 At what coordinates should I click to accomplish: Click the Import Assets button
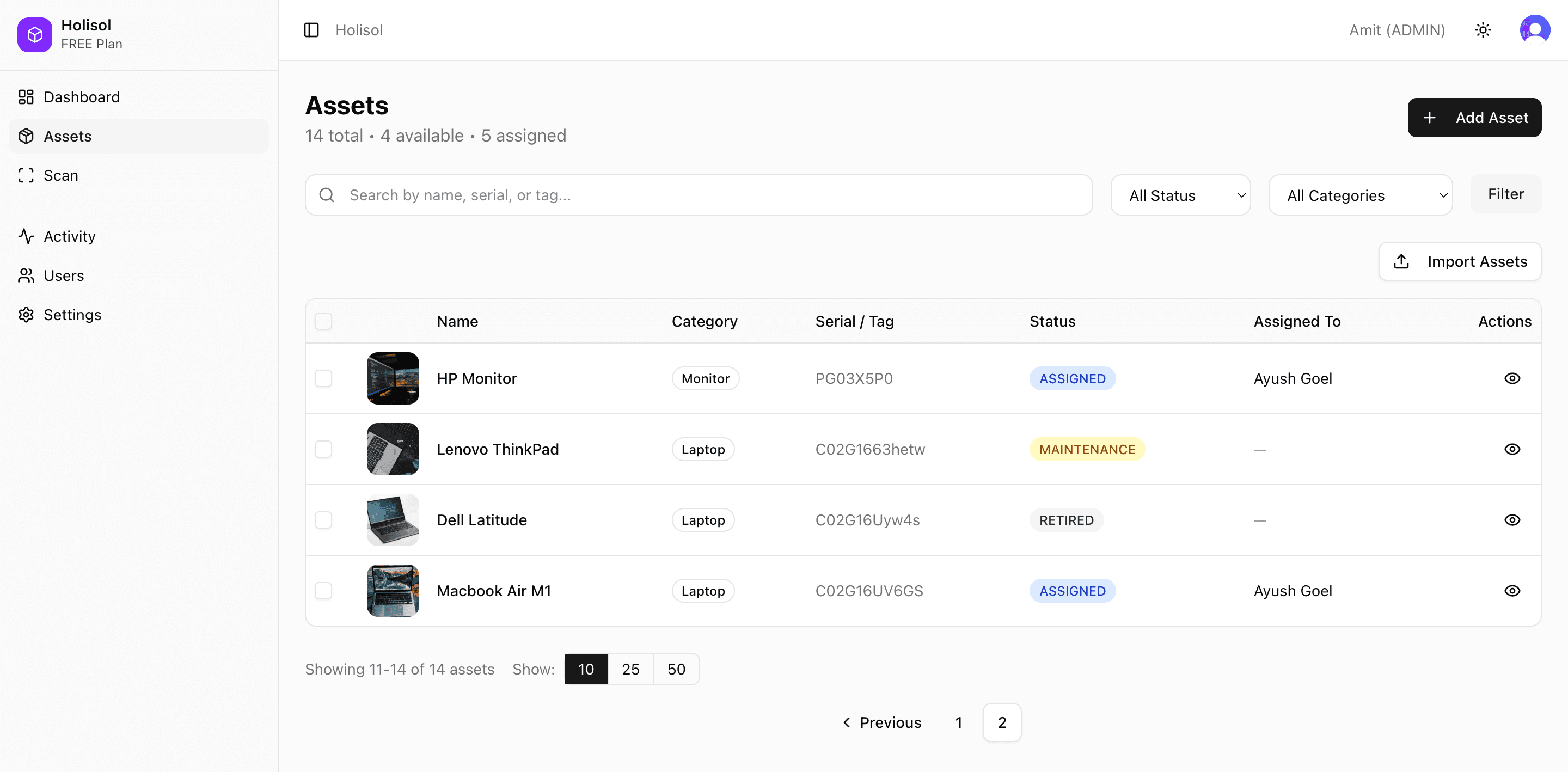[x=1460, y=261]
